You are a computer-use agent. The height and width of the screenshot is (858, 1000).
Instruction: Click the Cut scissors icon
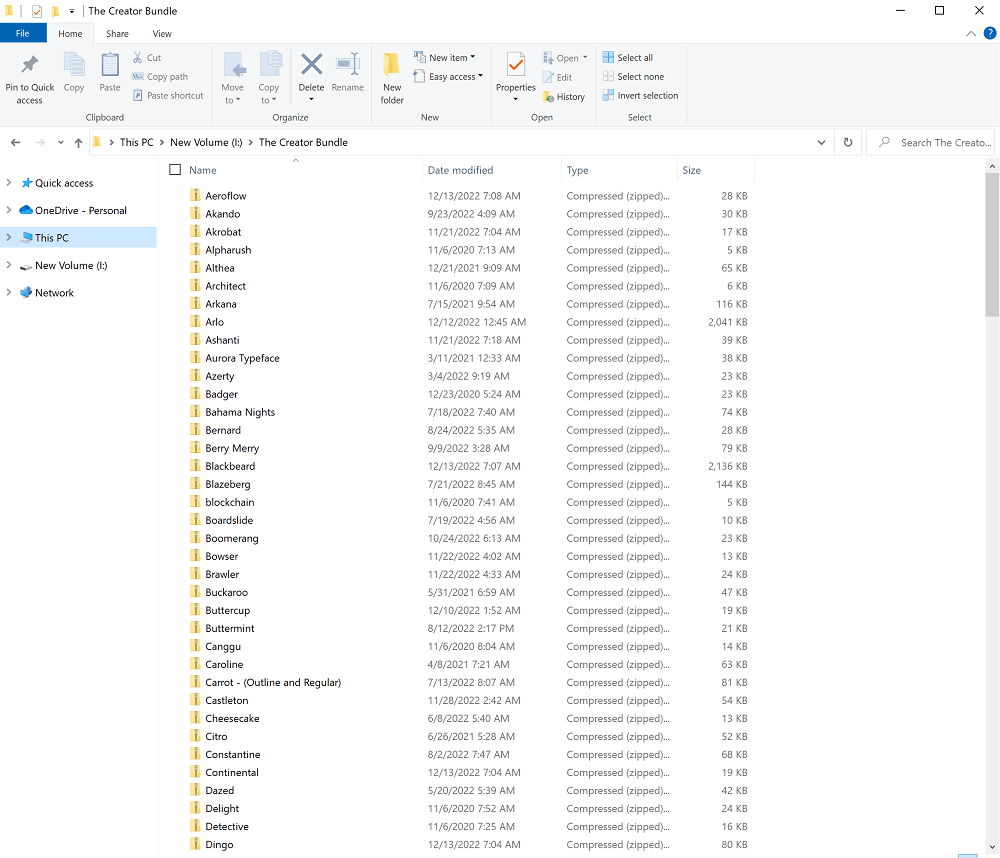coord(138,57)
